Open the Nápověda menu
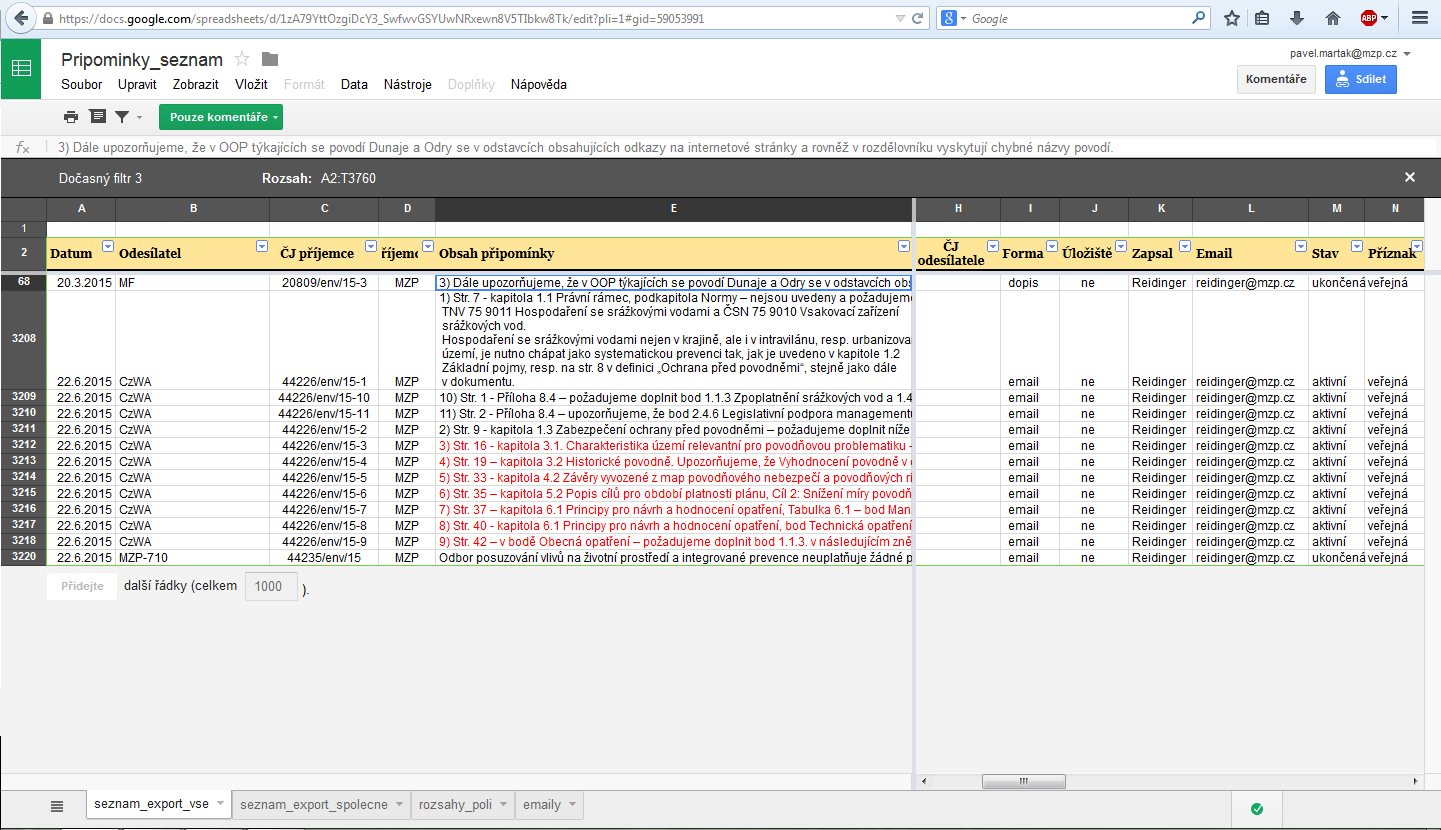Image resolution: width=1441 pixels, height=830 pixels. point(539,85)
